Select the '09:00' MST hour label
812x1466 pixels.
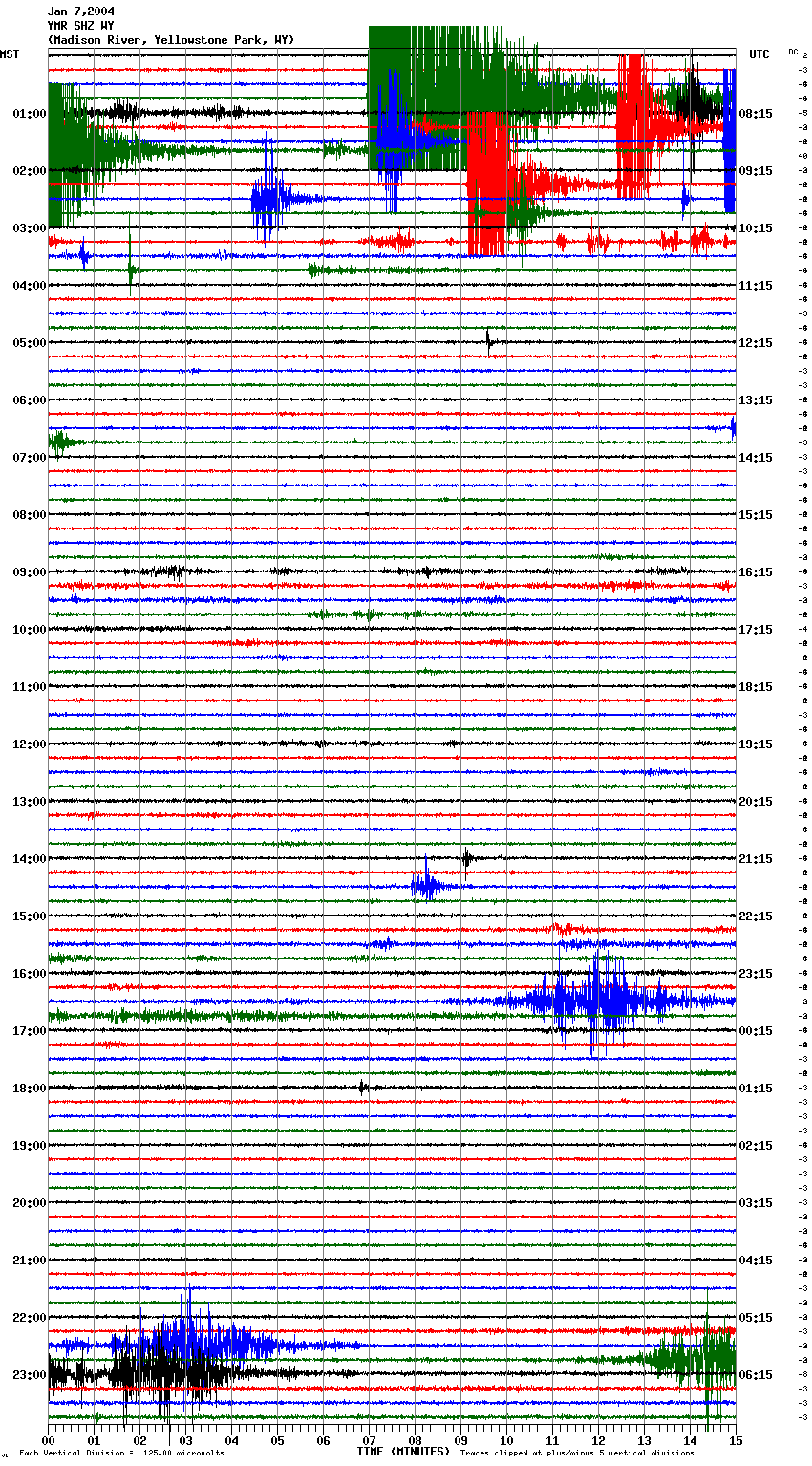click(30, 572)
